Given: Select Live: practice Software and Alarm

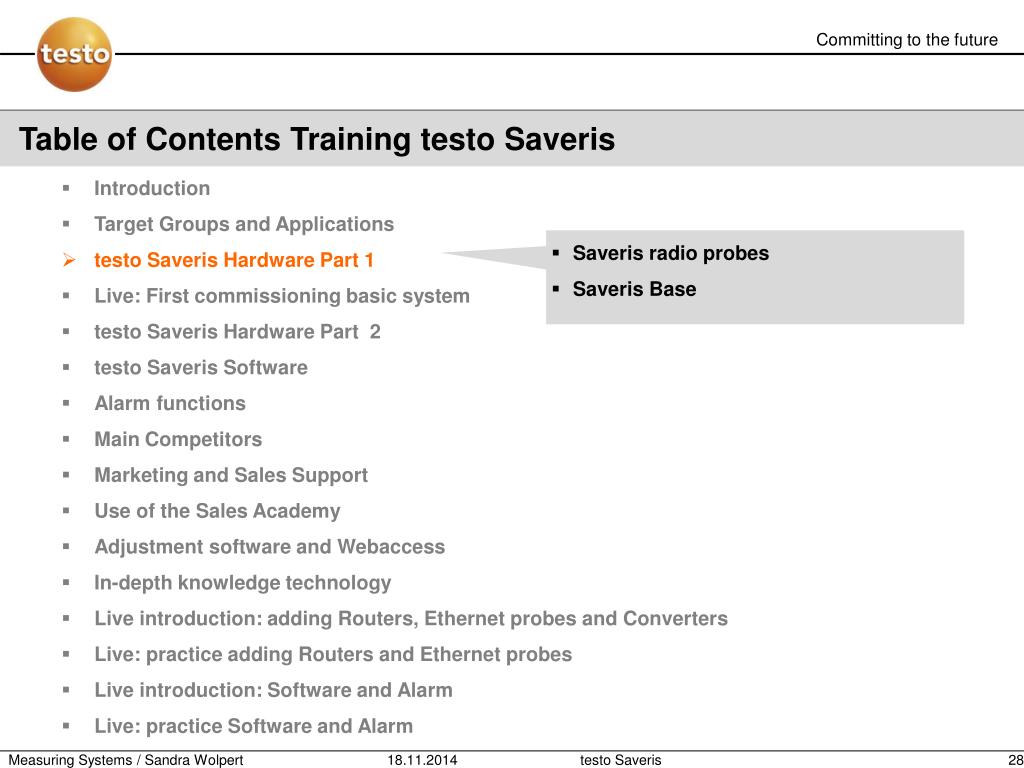Looking at the screenshot, I should (253, 726).
